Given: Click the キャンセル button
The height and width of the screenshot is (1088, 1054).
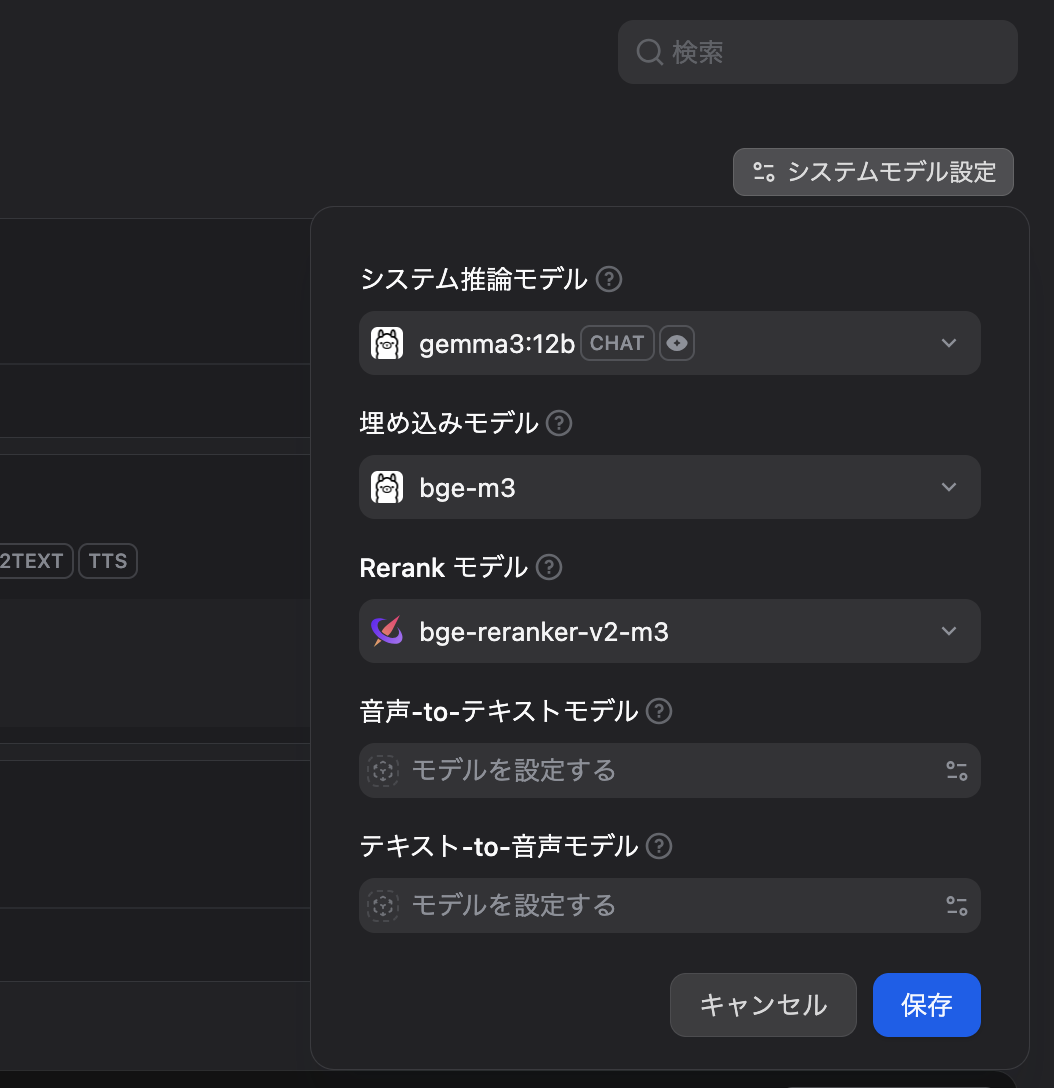Looking at the screenshot, I should tap(763, 1005).
